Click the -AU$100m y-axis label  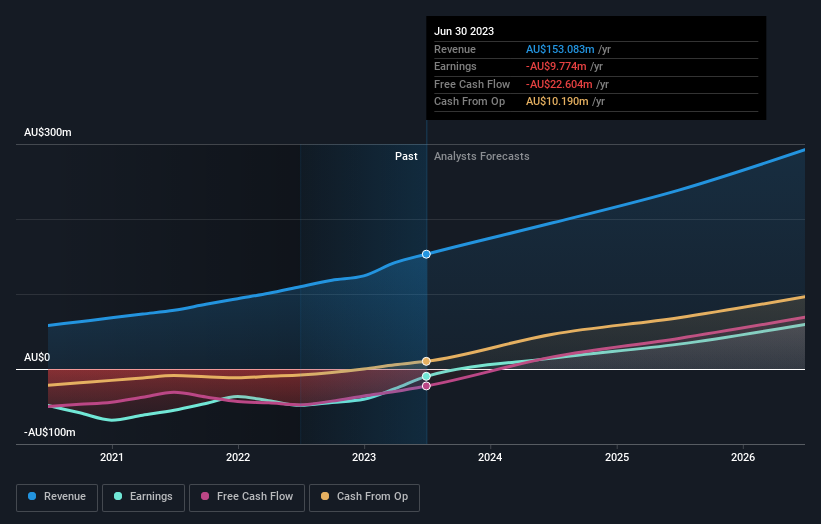tap(50, 432)
